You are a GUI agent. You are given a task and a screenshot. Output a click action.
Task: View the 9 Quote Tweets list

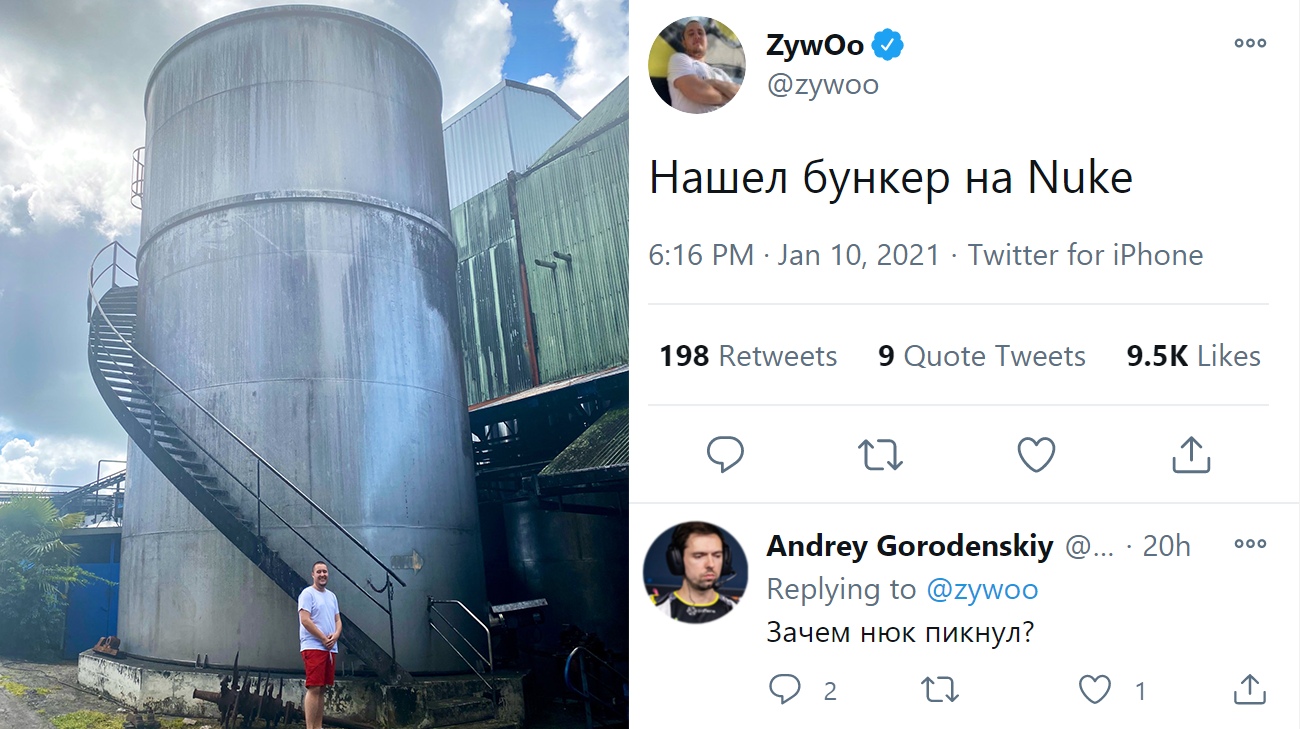pos(982,356)
